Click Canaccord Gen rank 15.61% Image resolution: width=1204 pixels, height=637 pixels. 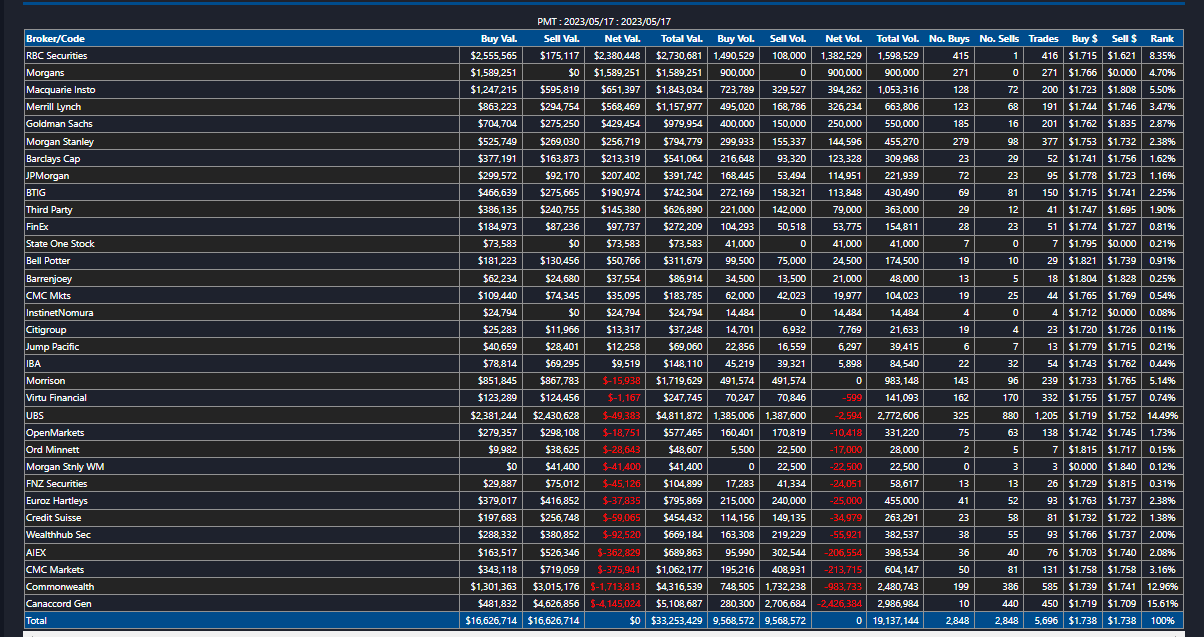[x=1160, y=604]
